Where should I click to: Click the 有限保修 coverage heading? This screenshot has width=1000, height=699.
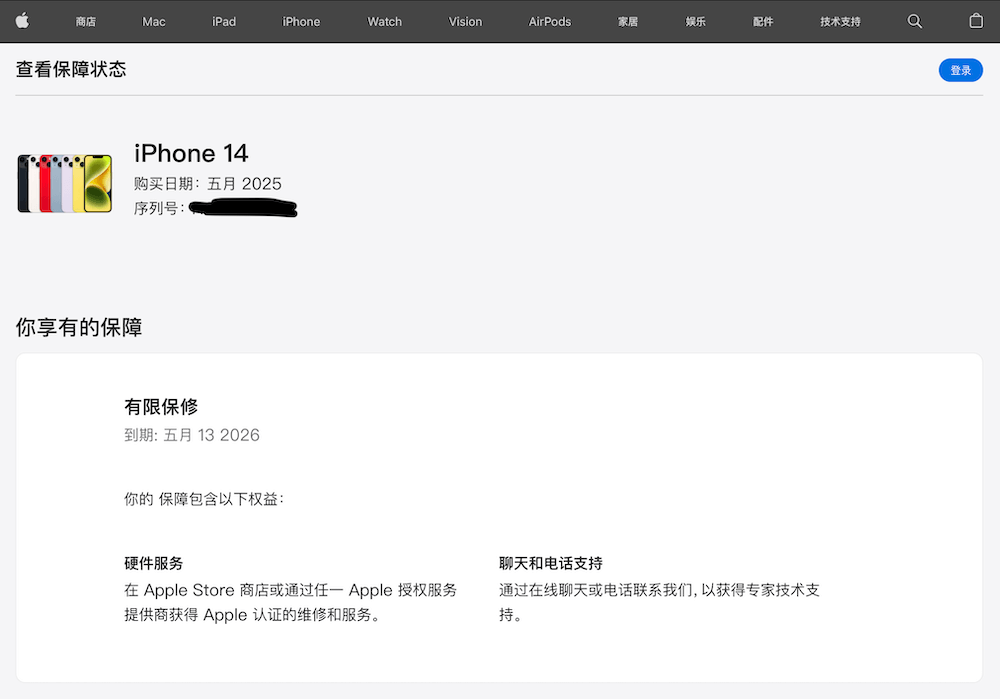click(x=161, y=406)
